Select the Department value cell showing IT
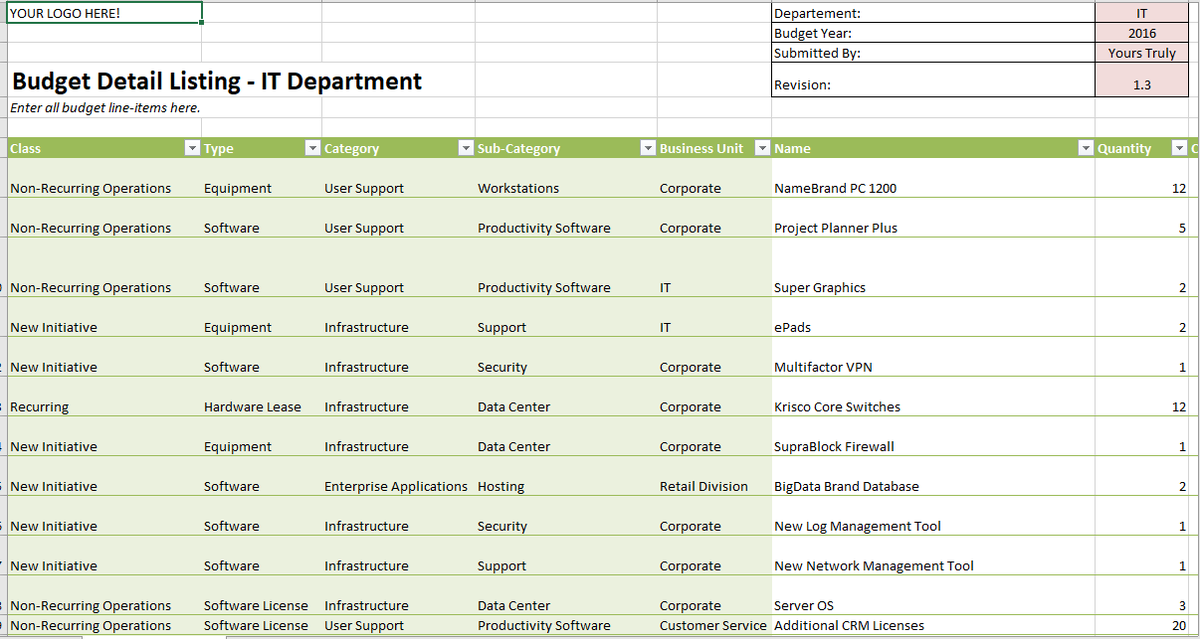 point(1142,13)
